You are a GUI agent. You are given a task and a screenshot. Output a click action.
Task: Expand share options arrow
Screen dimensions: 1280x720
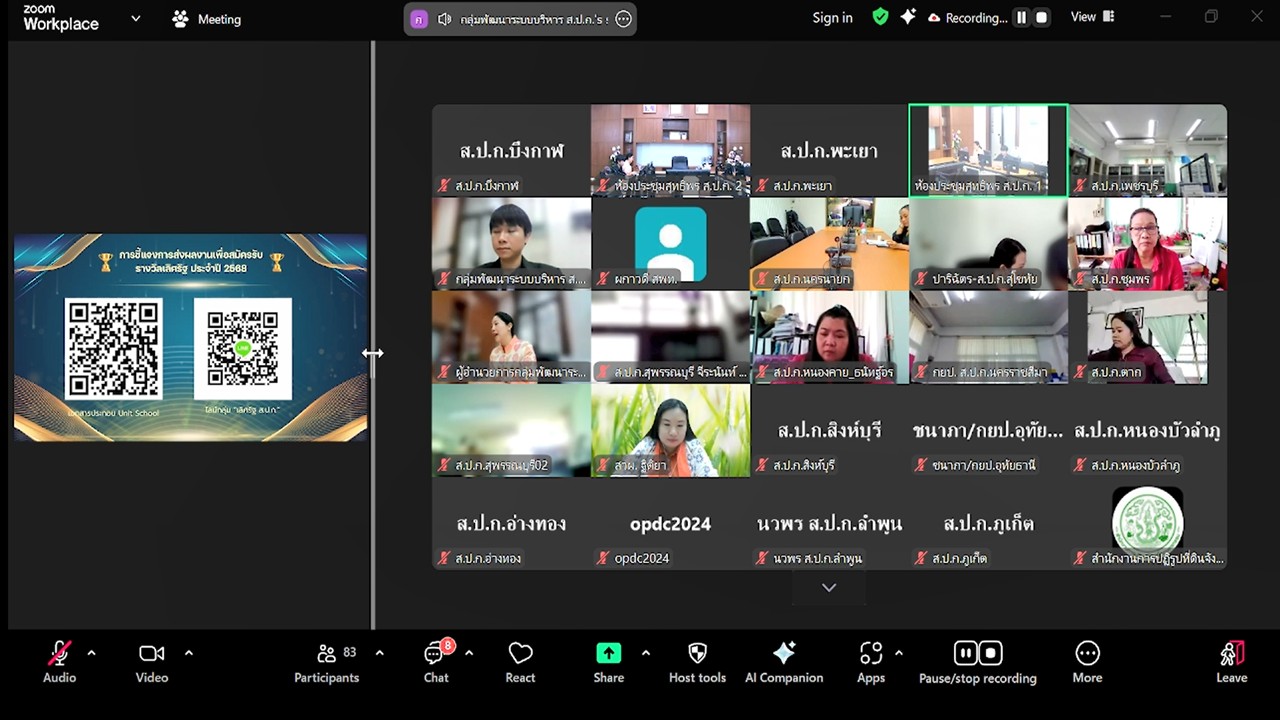tap(645, 653)
